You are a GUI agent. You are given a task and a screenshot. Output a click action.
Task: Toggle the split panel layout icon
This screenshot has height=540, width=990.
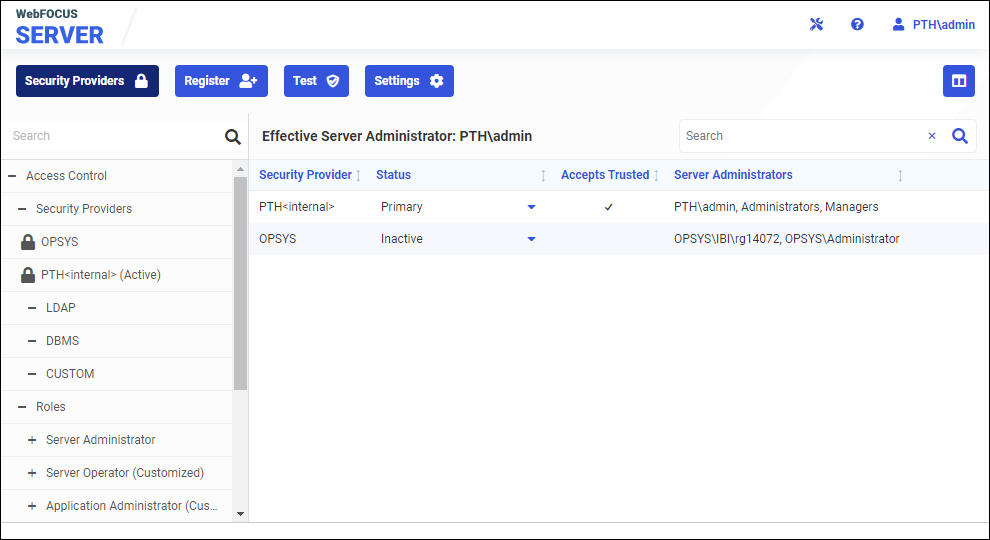click(x=958, y=81)
